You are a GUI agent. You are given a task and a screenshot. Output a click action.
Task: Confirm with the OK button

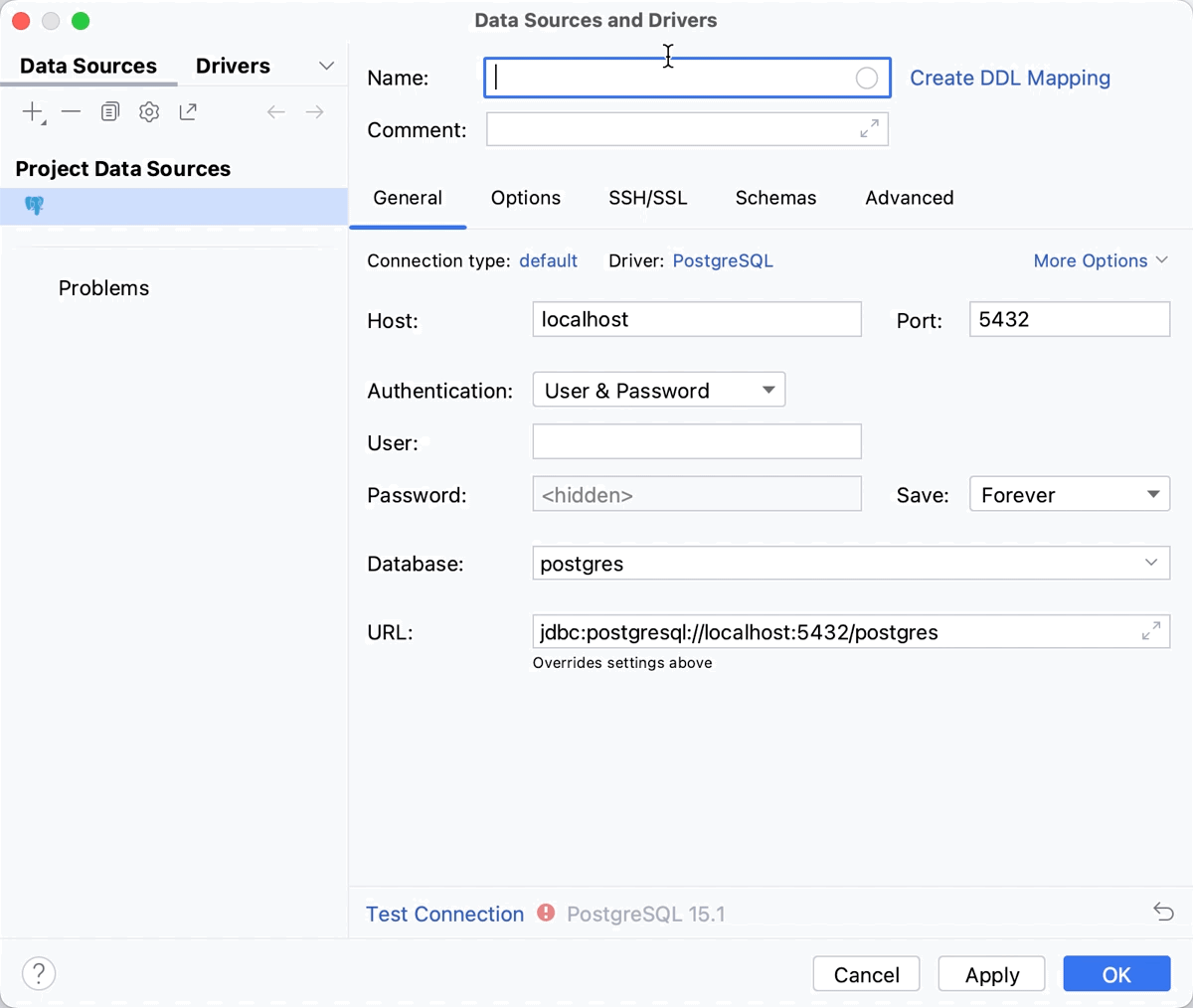click(1116, 974)
